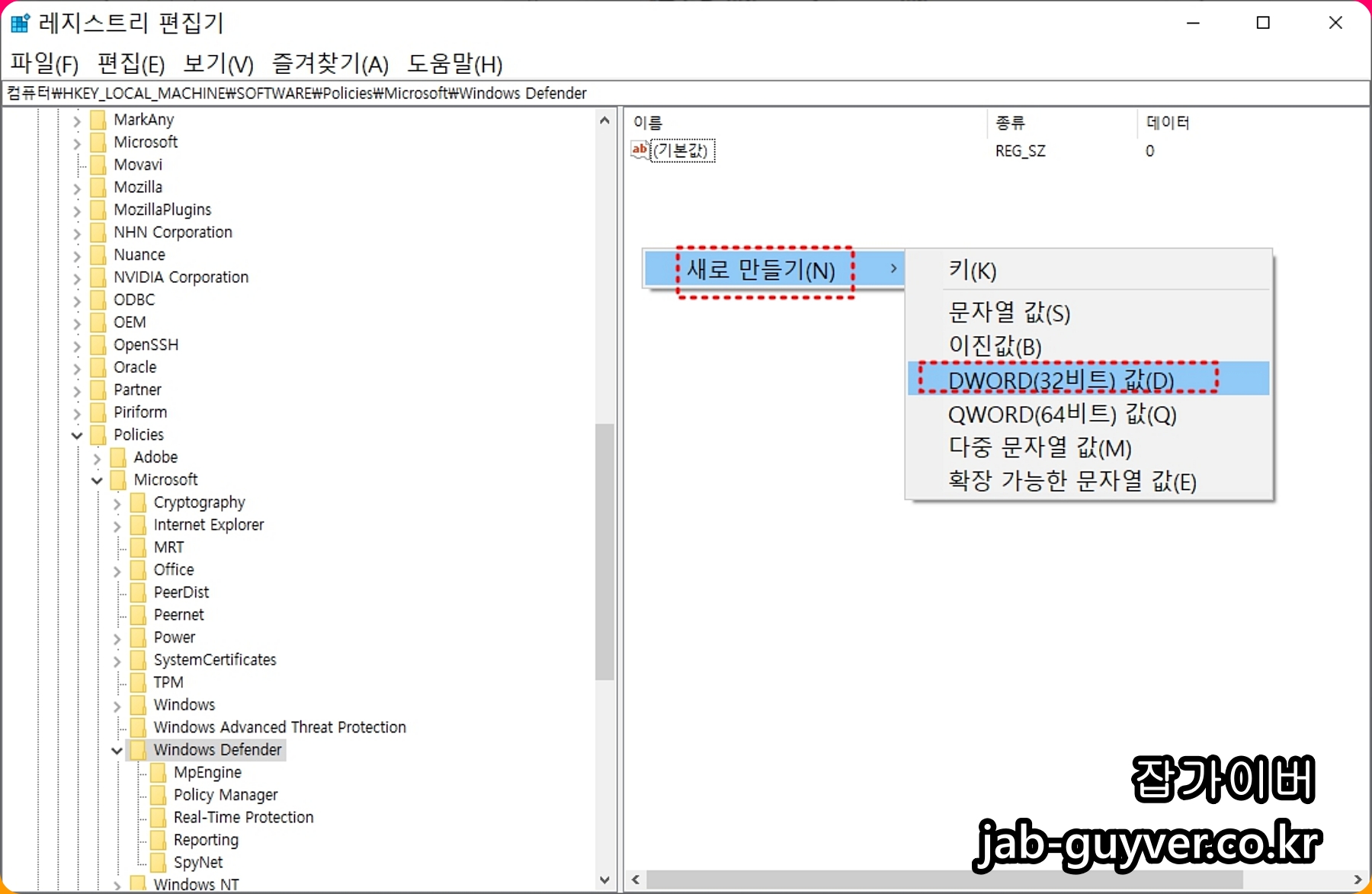Click the Registry Editor title bar icon
Viewport: 1372px width, 894px height.
pos(20,23)
